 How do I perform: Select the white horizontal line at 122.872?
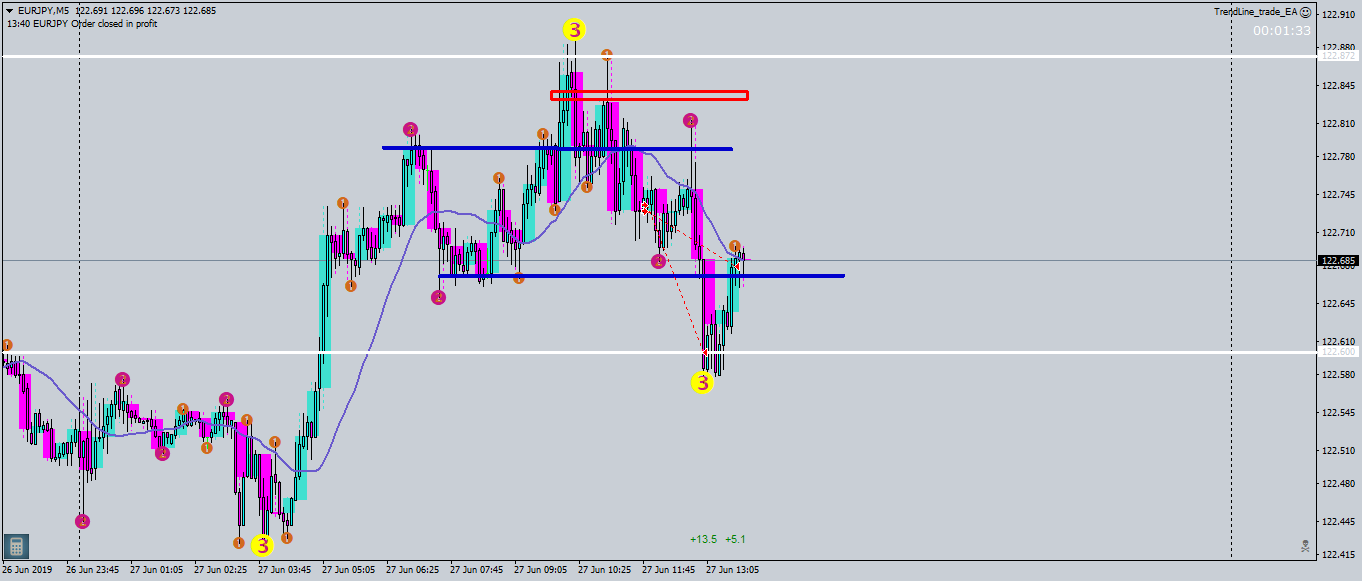pyautogui.click(x=660, y=57)
